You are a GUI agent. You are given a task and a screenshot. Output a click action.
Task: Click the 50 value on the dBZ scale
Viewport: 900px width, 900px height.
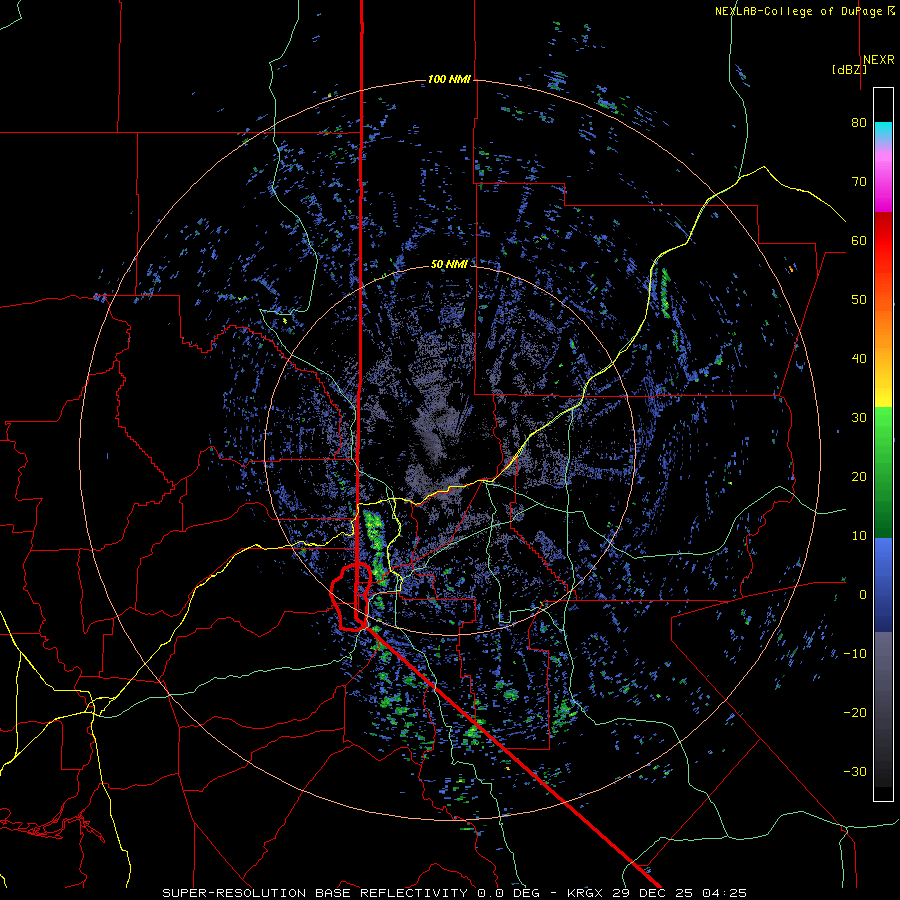(x=859, y=300)
